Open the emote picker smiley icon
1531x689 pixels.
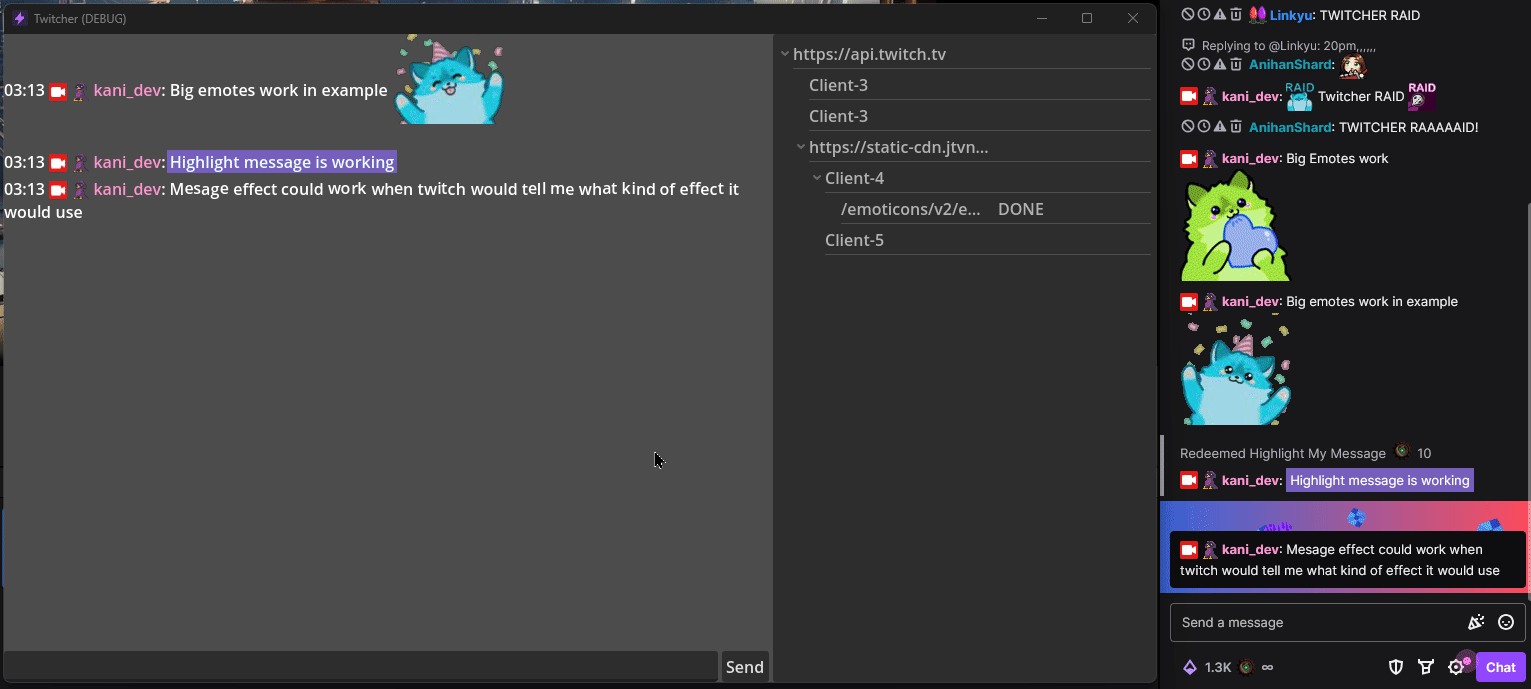[1506, 622]
